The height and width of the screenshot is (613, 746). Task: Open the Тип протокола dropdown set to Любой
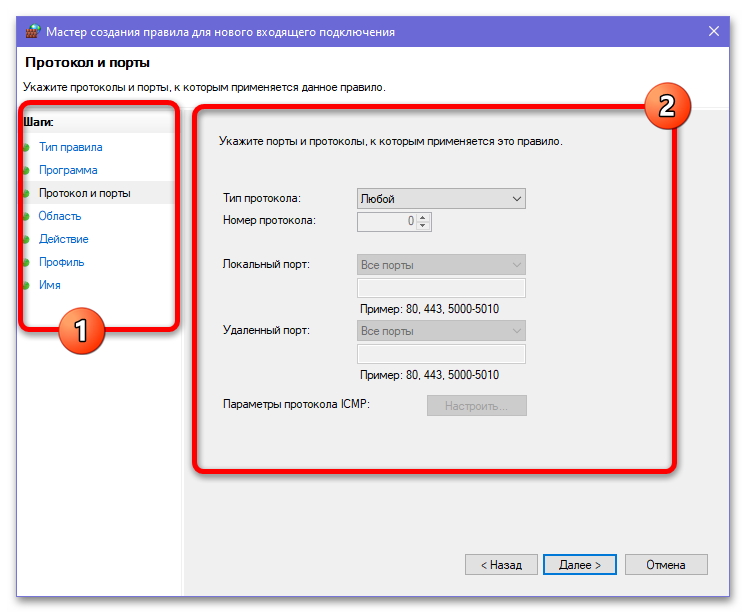coord(441,198)
